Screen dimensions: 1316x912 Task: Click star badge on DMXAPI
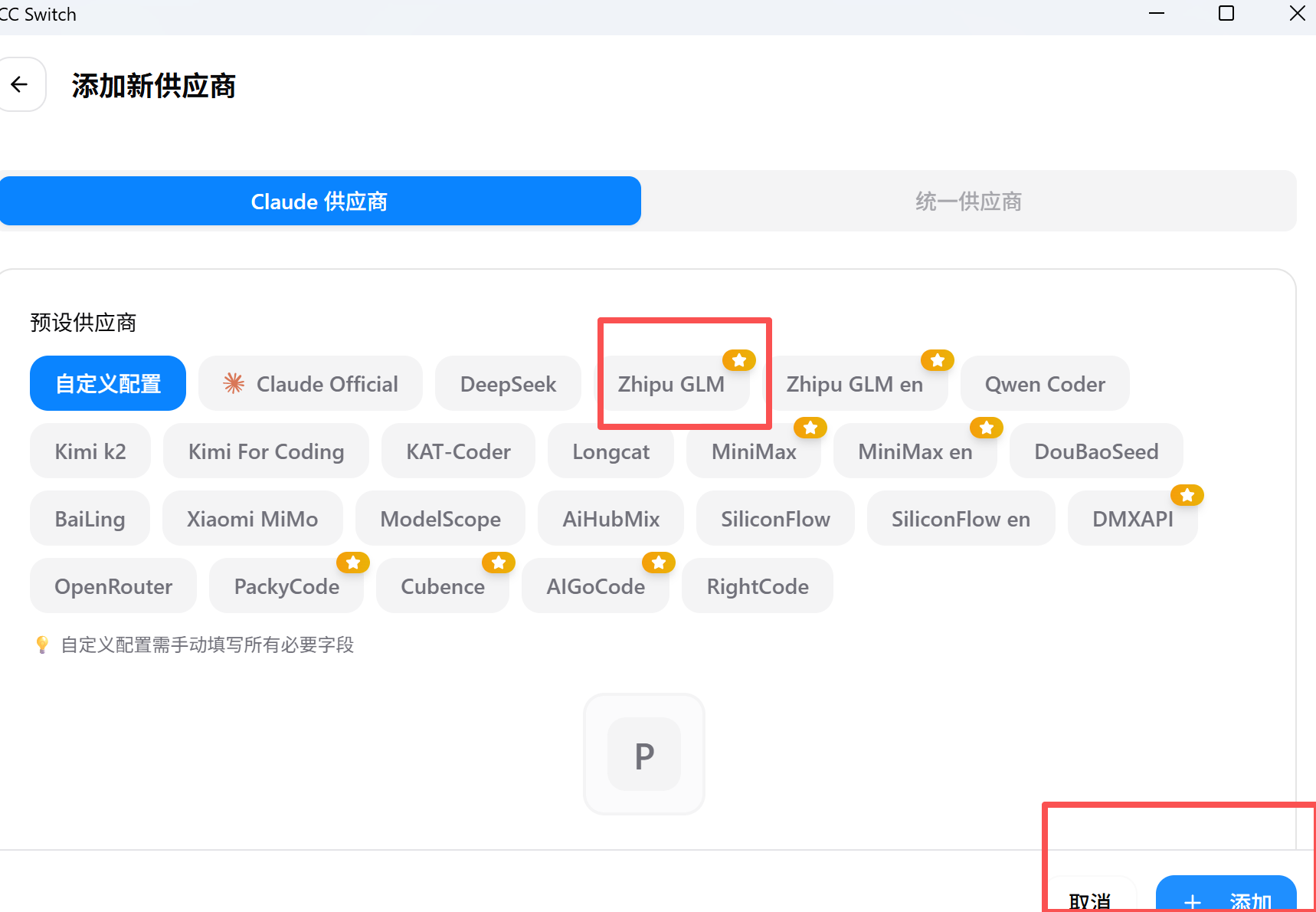[x=1187, y=495]
